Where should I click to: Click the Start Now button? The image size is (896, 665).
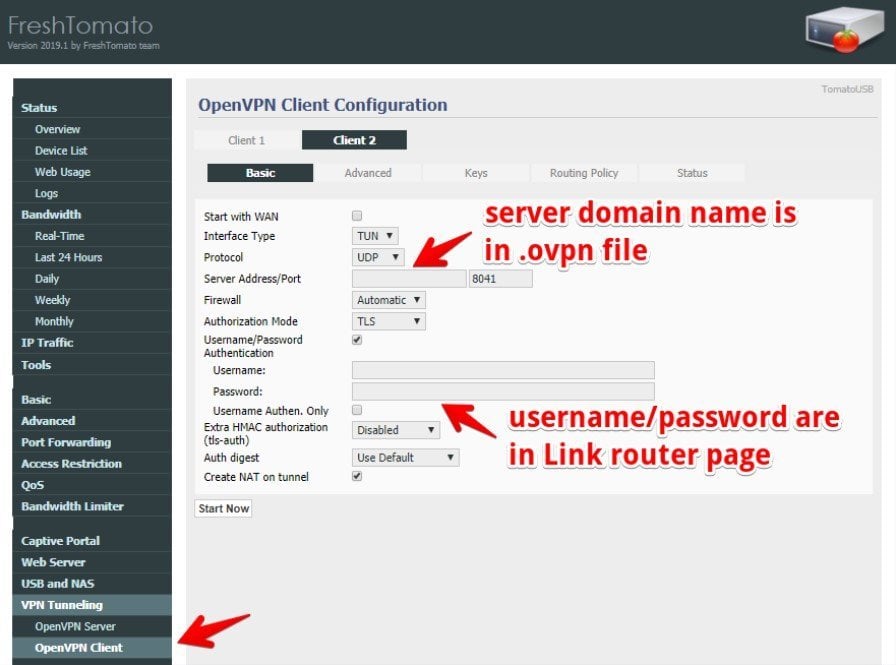pyautogui.click(x=223, y=508)
